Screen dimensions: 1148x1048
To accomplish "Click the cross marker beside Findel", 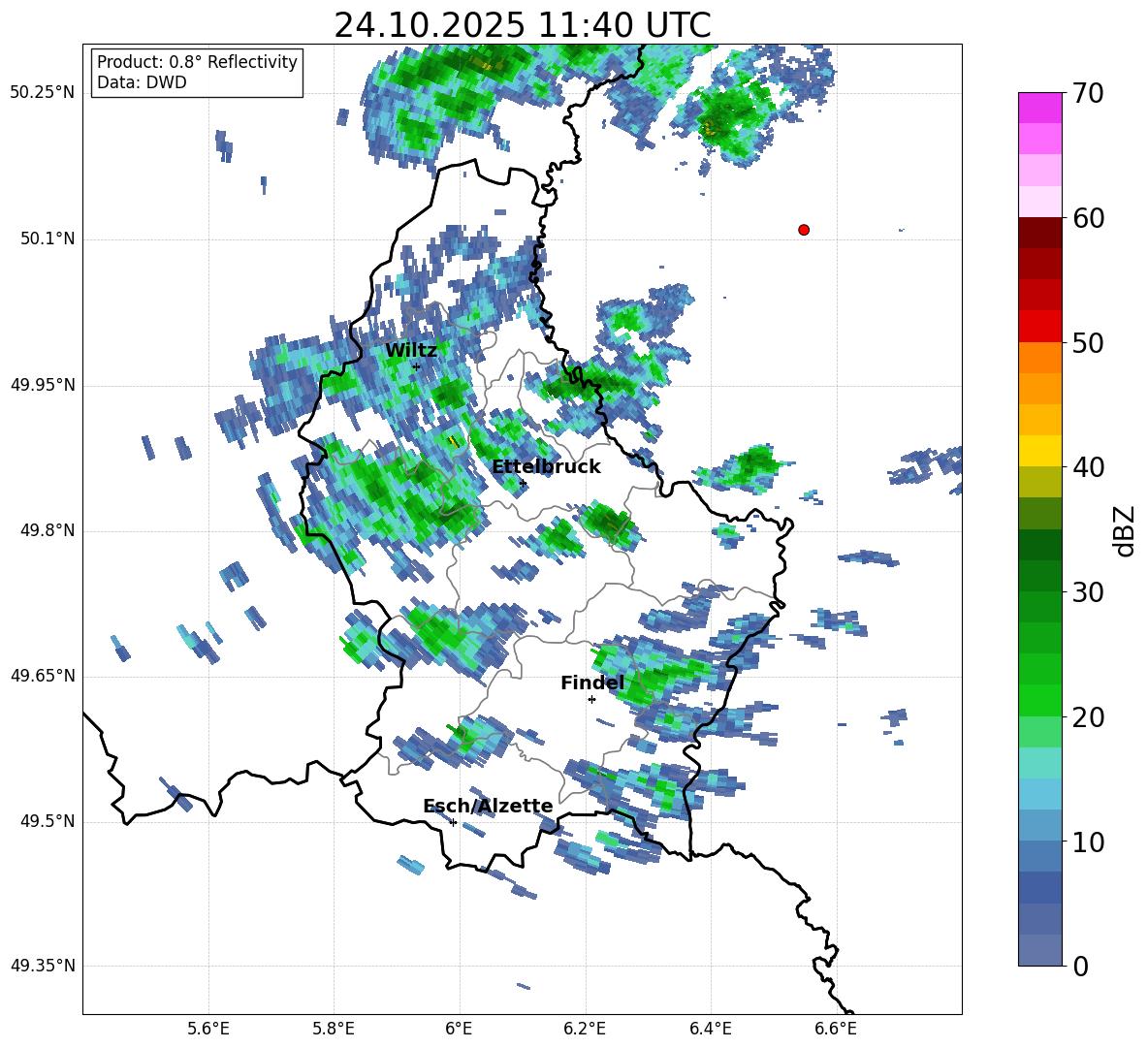I will point(591,700).
